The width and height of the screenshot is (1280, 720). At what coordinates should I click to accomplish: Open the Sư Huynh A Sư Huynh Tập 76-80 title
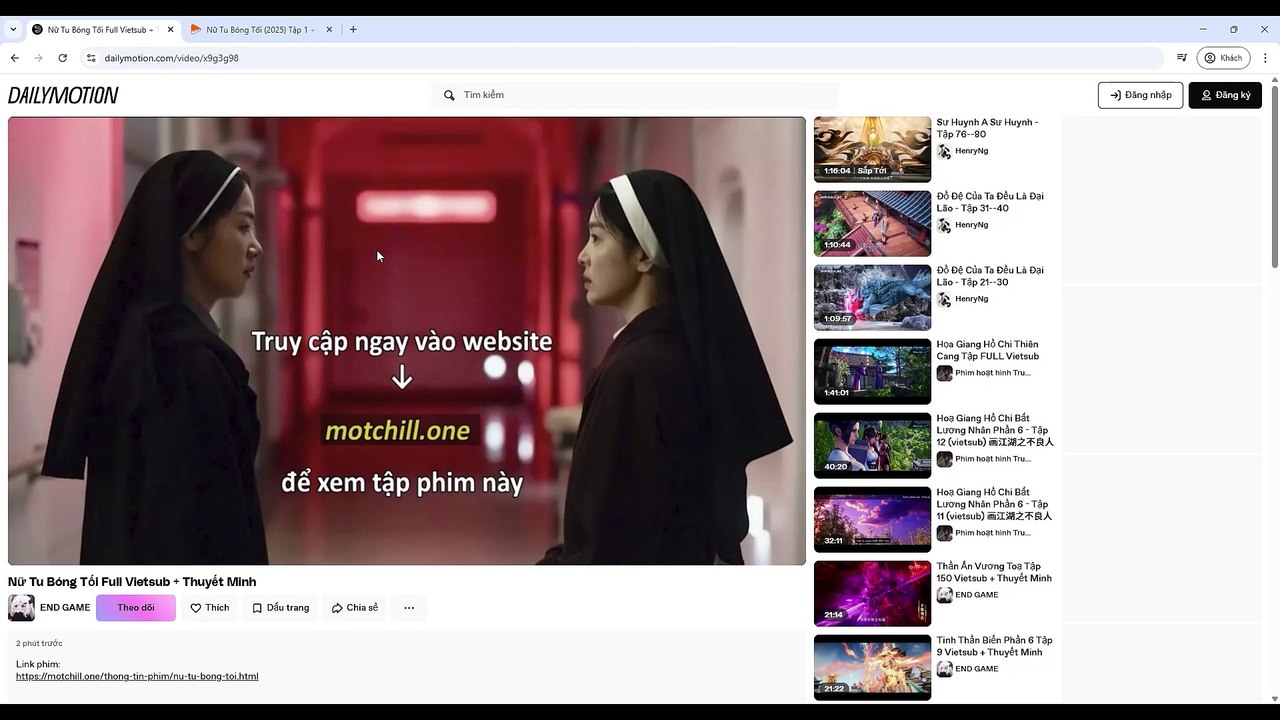(x=987, y=128)
